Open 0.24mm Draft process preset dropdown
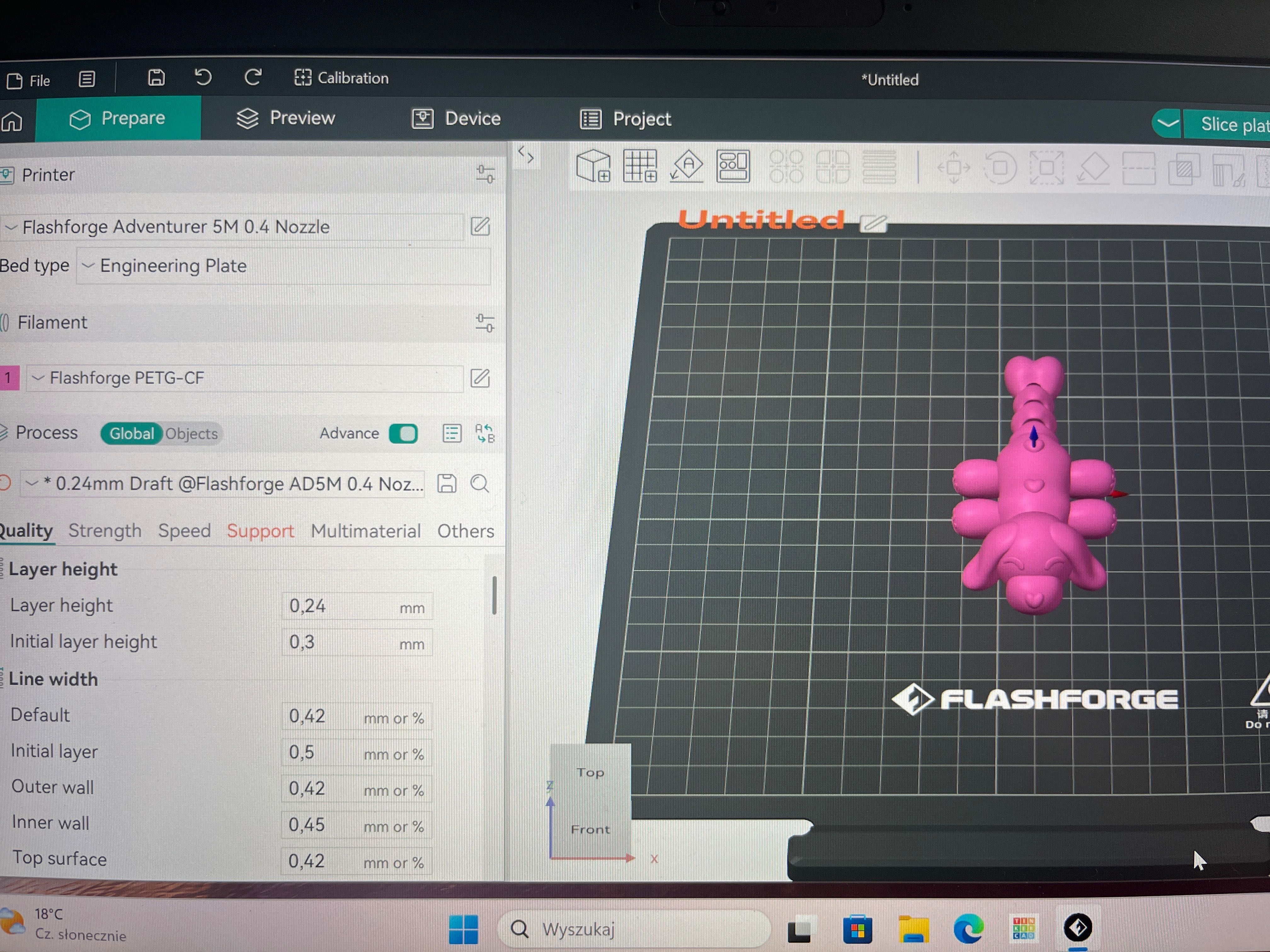The width and height of the screenshot is (1270, 952). tap(223, 484)
